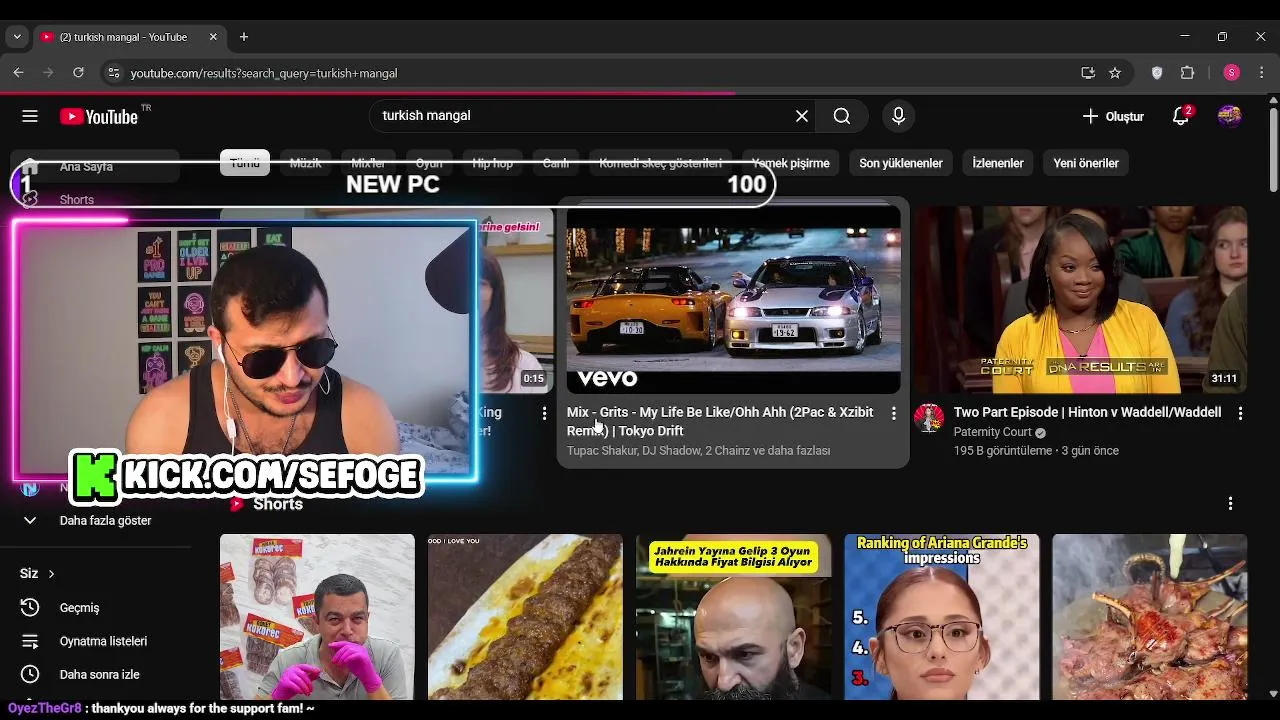Image resolution: width=1280 pixels, height=720 pixels.
Task: Expand the Siz section chevron
Action: pos(51,574)
